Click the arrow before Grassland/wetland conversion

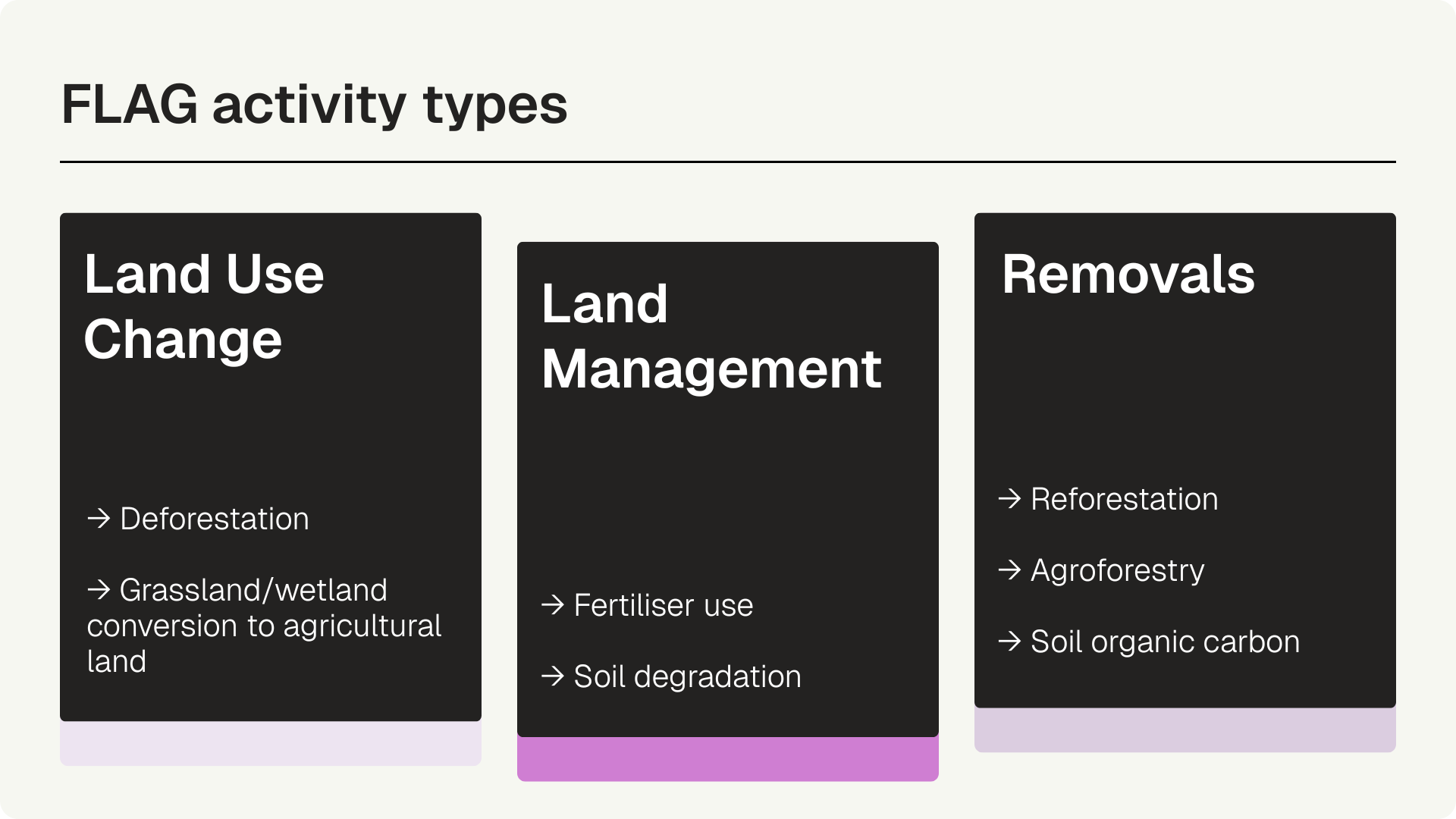[99, 590]
